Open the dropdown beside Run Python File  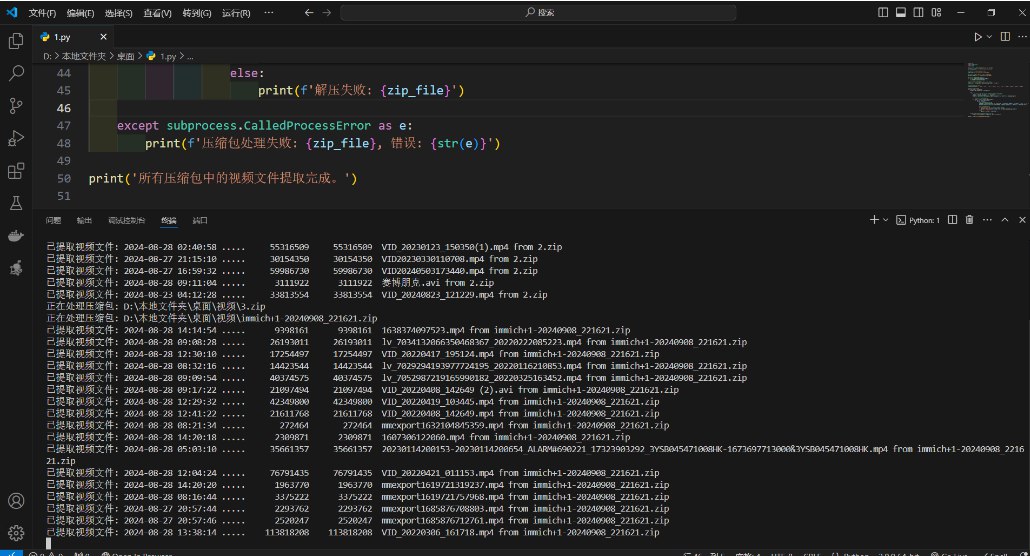click(x=990, y=37)
